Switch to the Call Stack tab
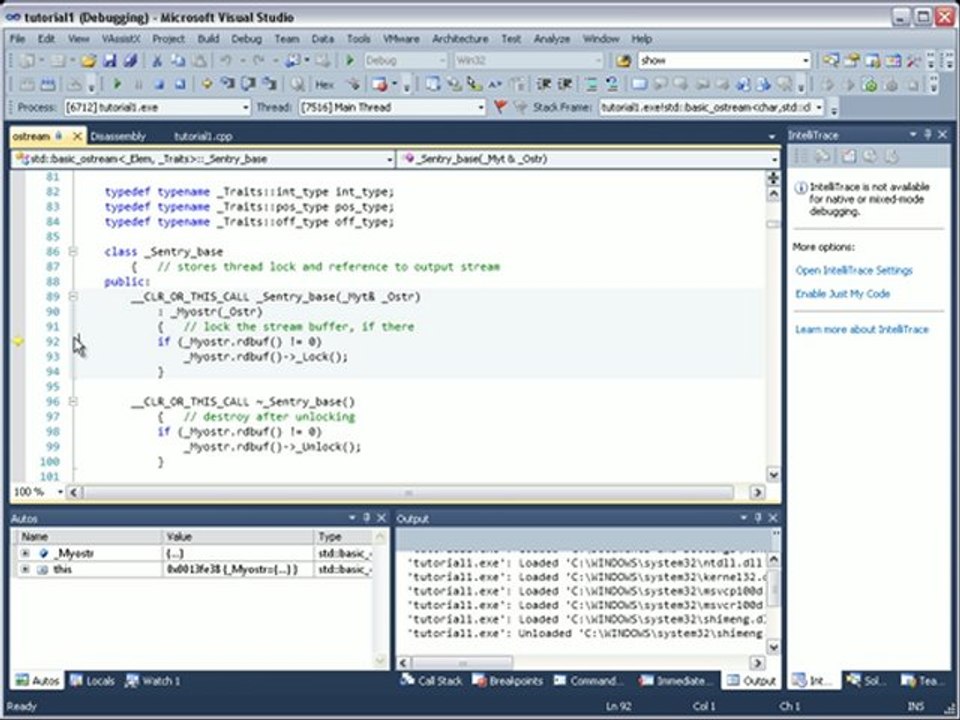The image size is (960, 720). tap(432, 681)
